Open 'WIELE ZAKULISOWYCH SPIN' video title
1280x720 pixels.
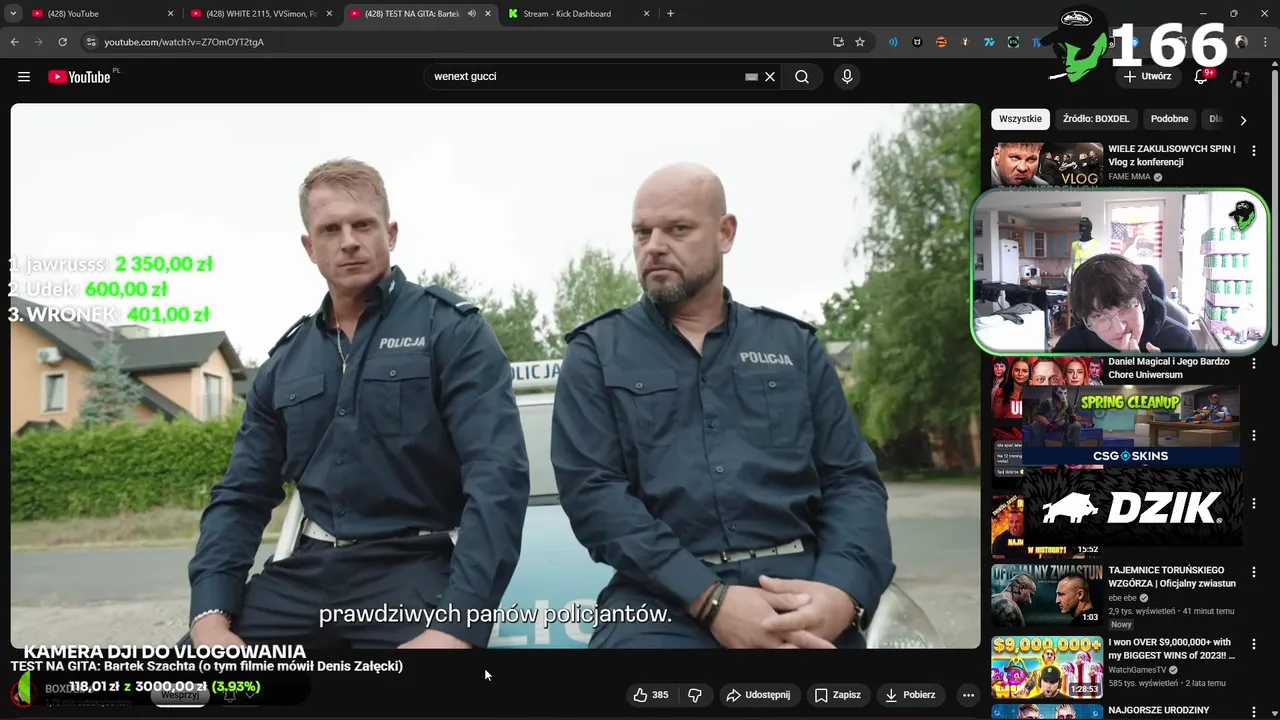(1171, 155)
